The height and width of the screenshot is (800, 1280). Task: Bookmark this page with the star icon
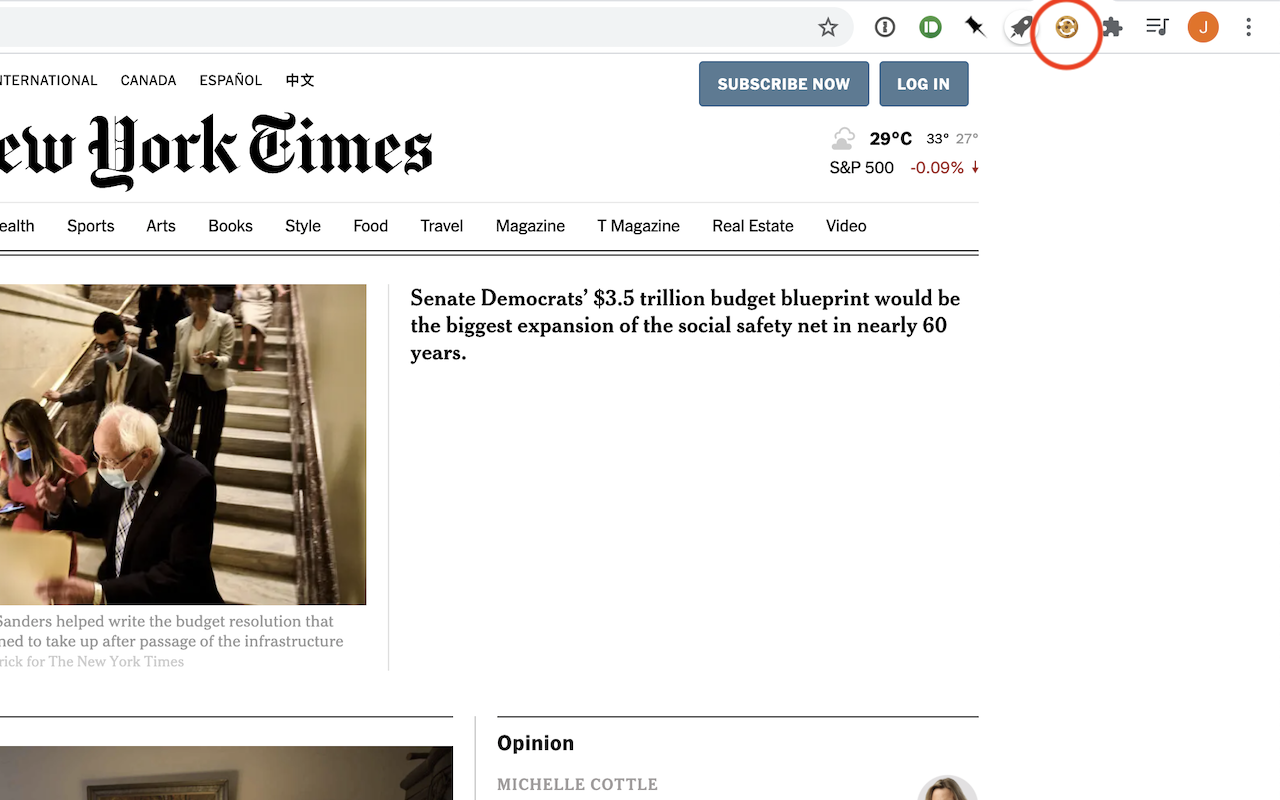pyautogui.click(x=828, y=28)
